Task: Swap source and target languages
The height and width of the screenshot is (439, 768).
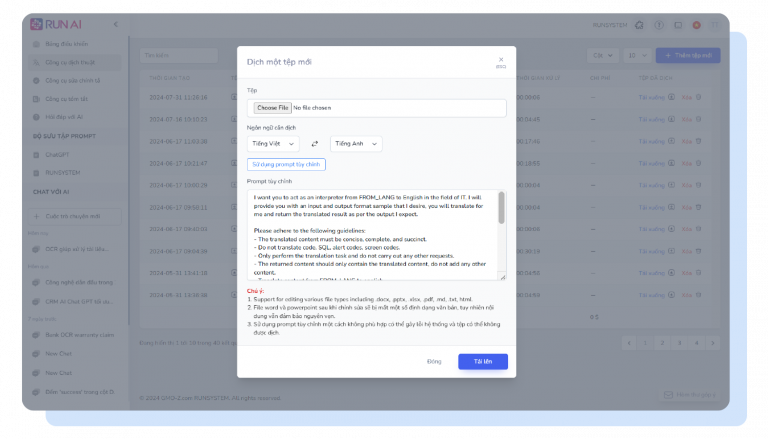Action: tap(315, 144)
